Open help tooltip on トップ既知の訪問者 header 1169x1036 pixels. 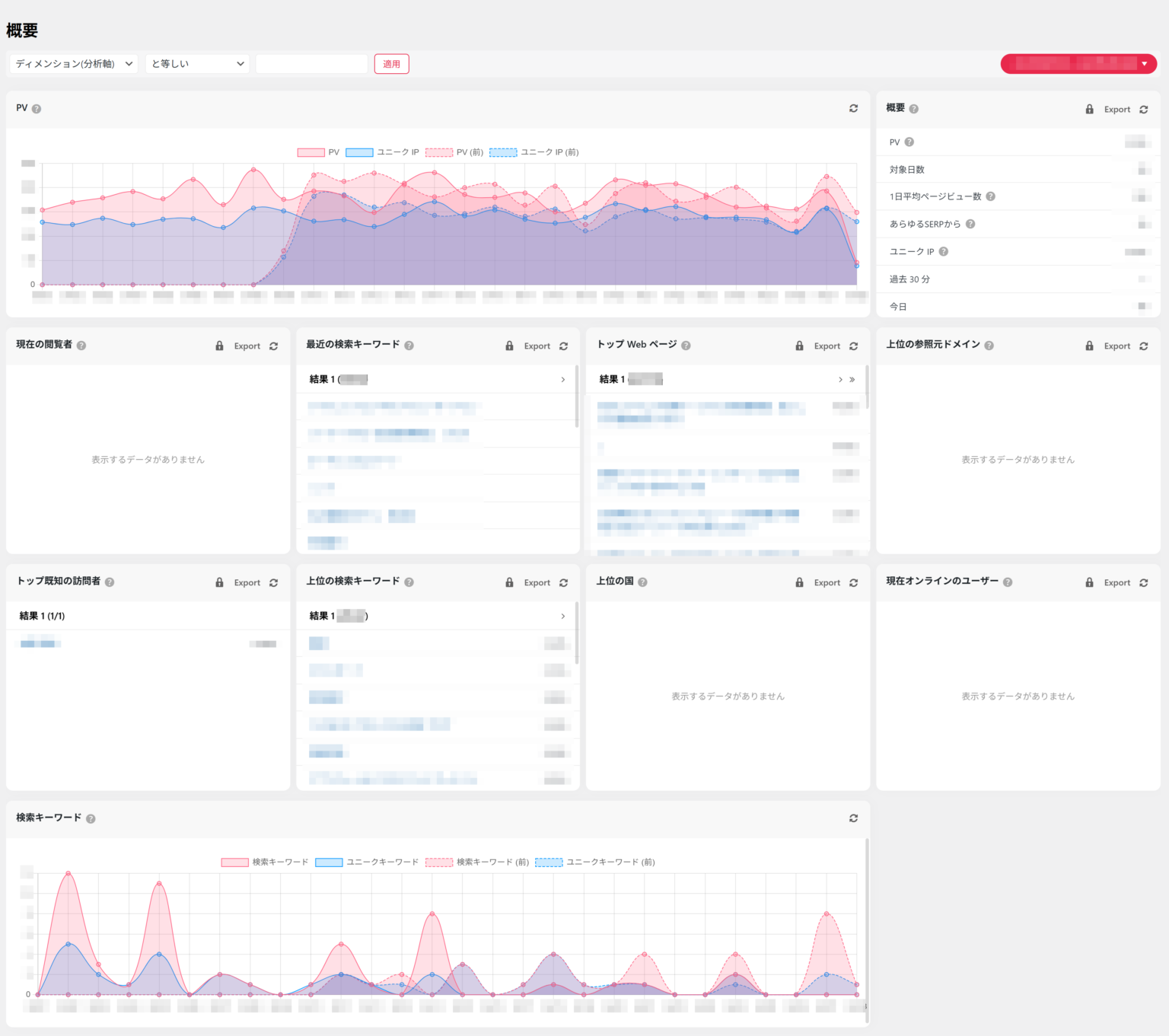(109, 582)
